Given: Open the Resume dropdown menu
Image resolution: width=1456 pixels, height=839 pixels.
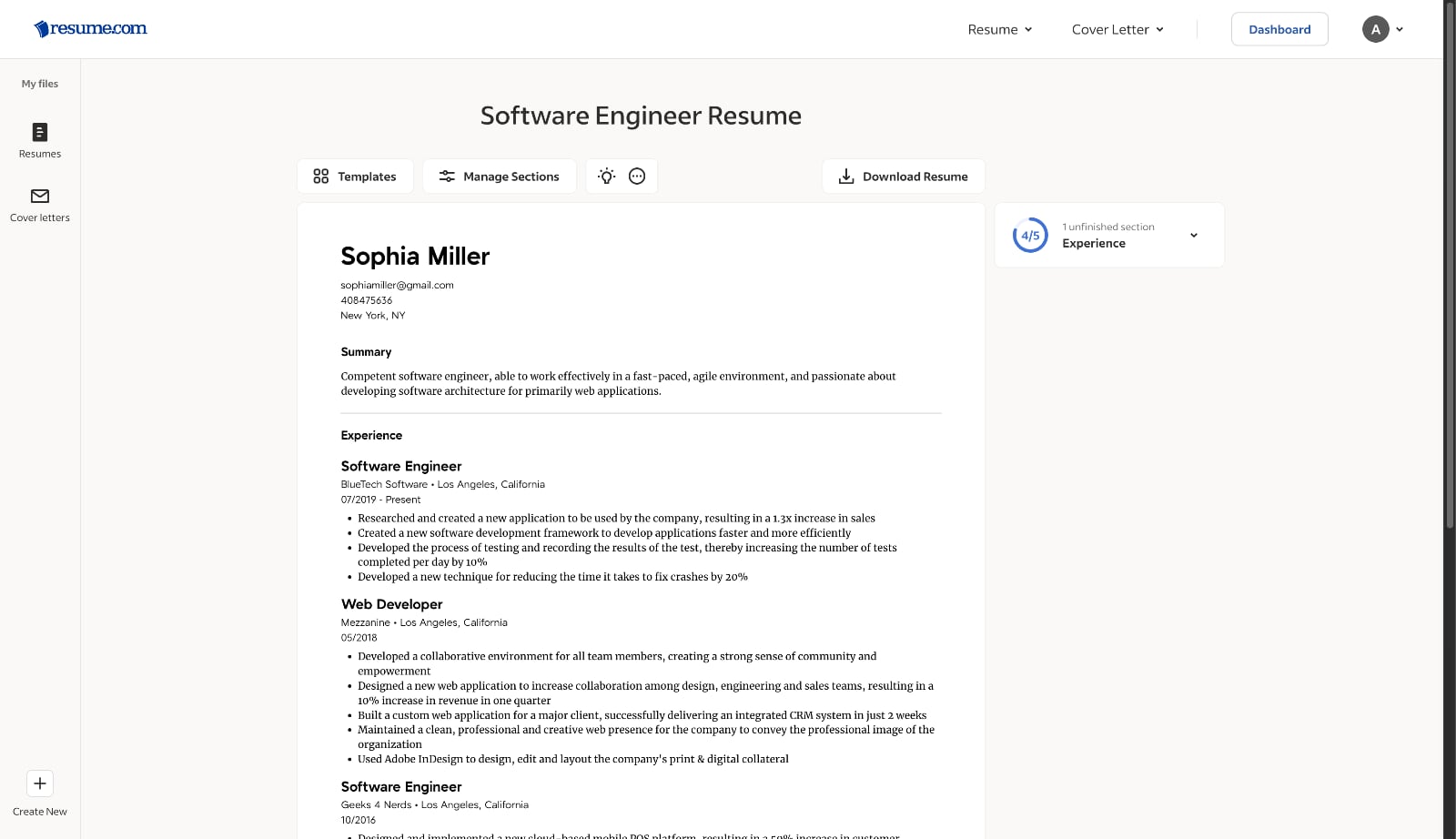Looking at the screenshot, I should coord(1000,29).
